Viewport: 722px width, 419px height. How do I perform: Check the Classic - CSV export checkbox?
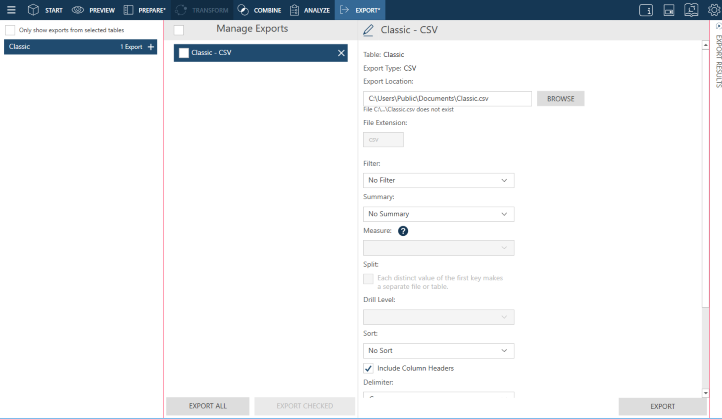click(183, 53)
